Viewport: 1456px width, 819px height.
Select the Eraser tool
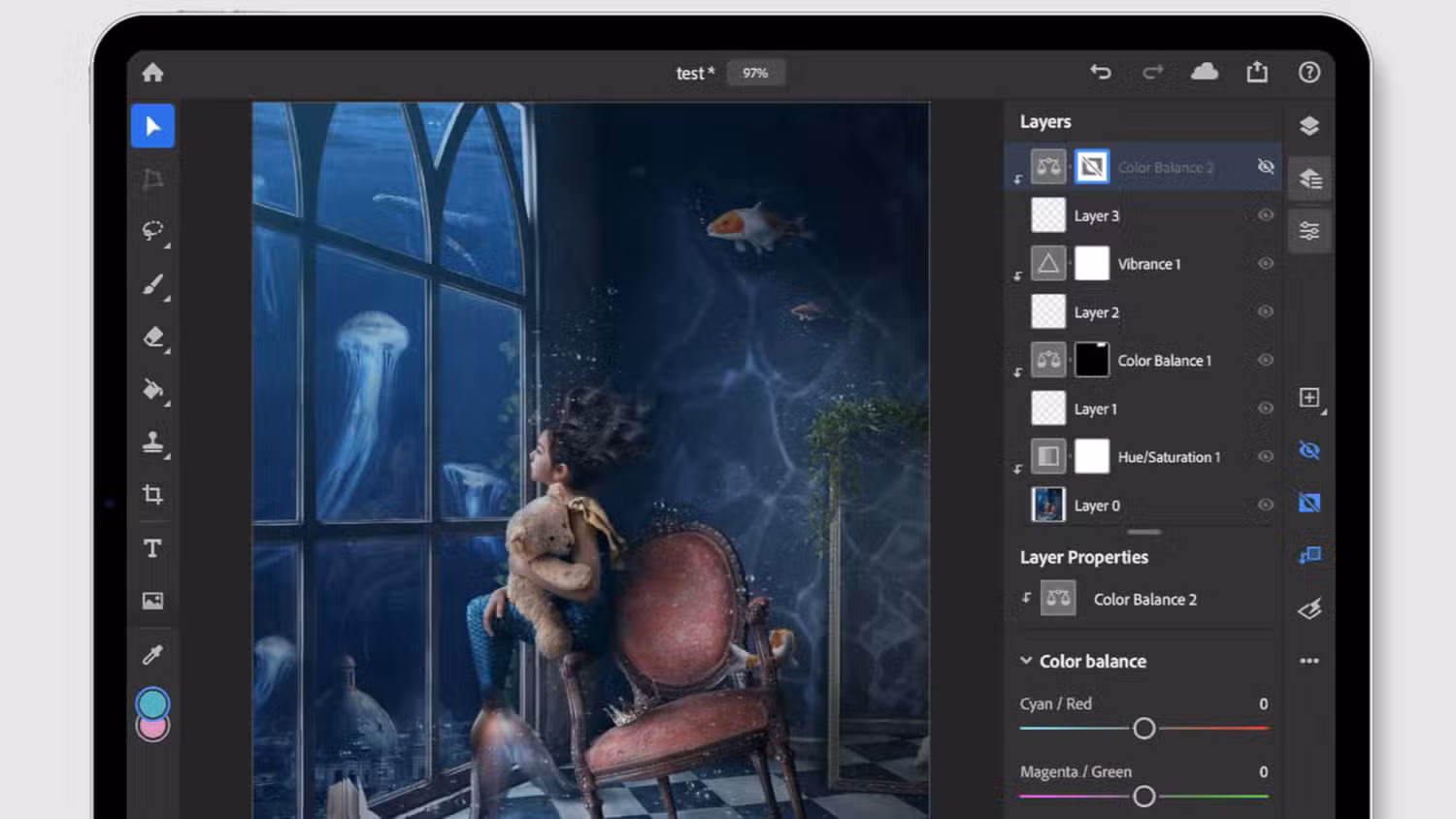pos(152,337)
